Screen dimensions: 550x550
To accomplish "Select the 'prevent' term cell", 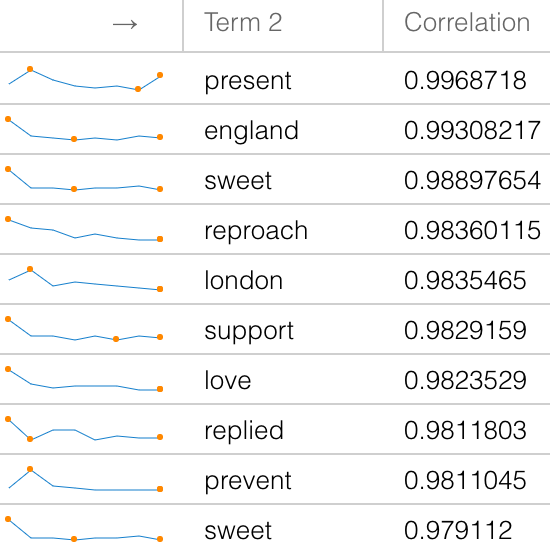I will click(248, 481).
